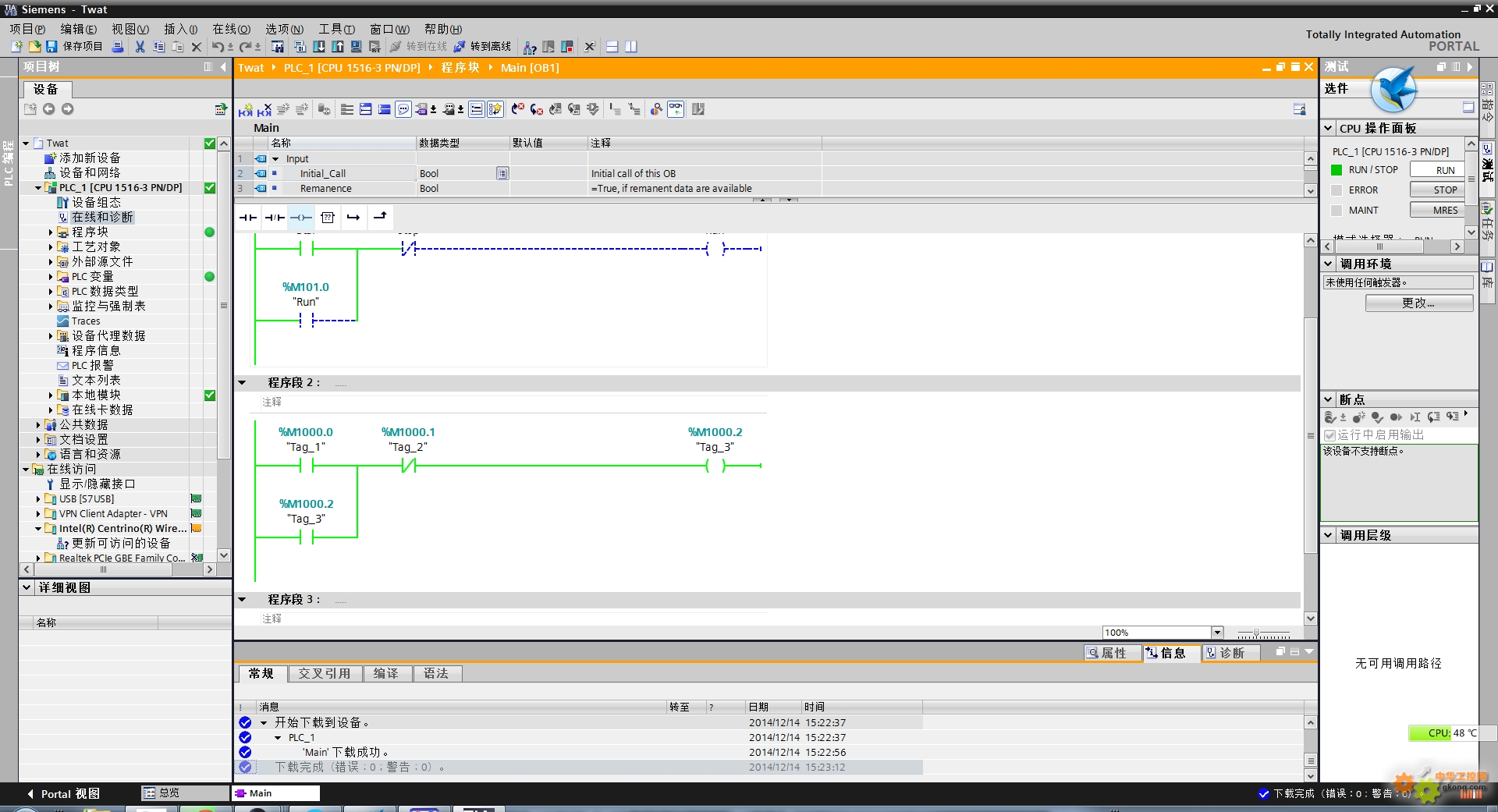Click the close branch icon
This screenshot has width=1498, height=812.
[x=380, y=217]
